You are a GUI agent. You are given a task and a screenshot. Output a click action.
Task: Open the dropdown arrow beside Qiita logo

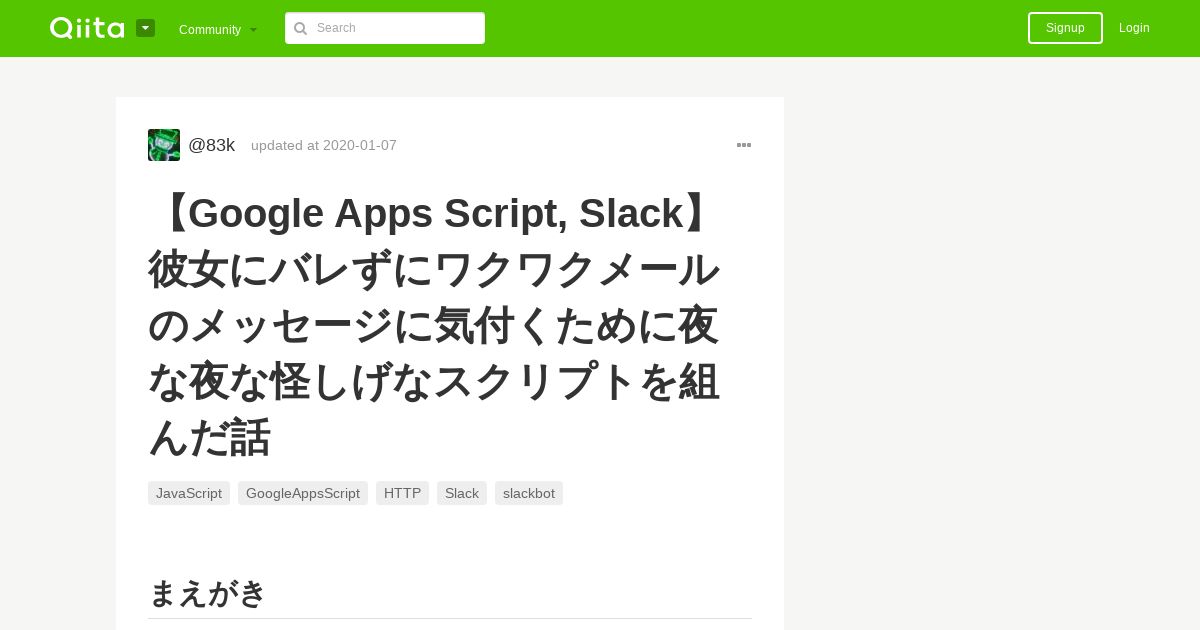pos(145,28)
